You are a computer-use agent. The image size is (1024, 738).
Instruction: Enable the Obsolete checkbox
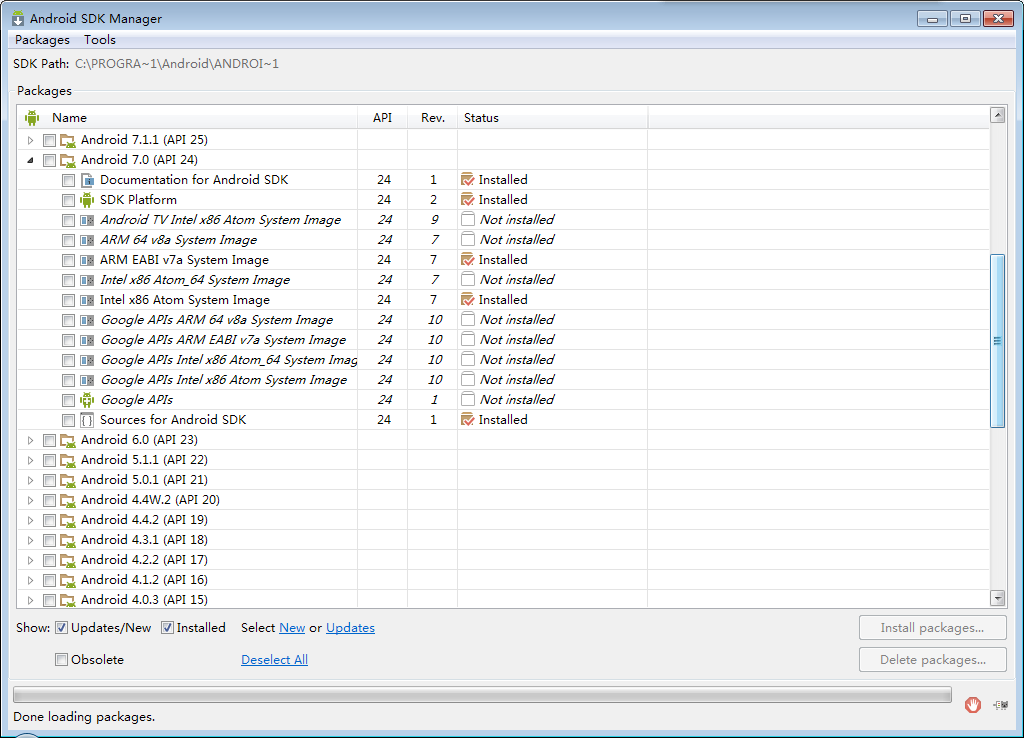[61, 660]
